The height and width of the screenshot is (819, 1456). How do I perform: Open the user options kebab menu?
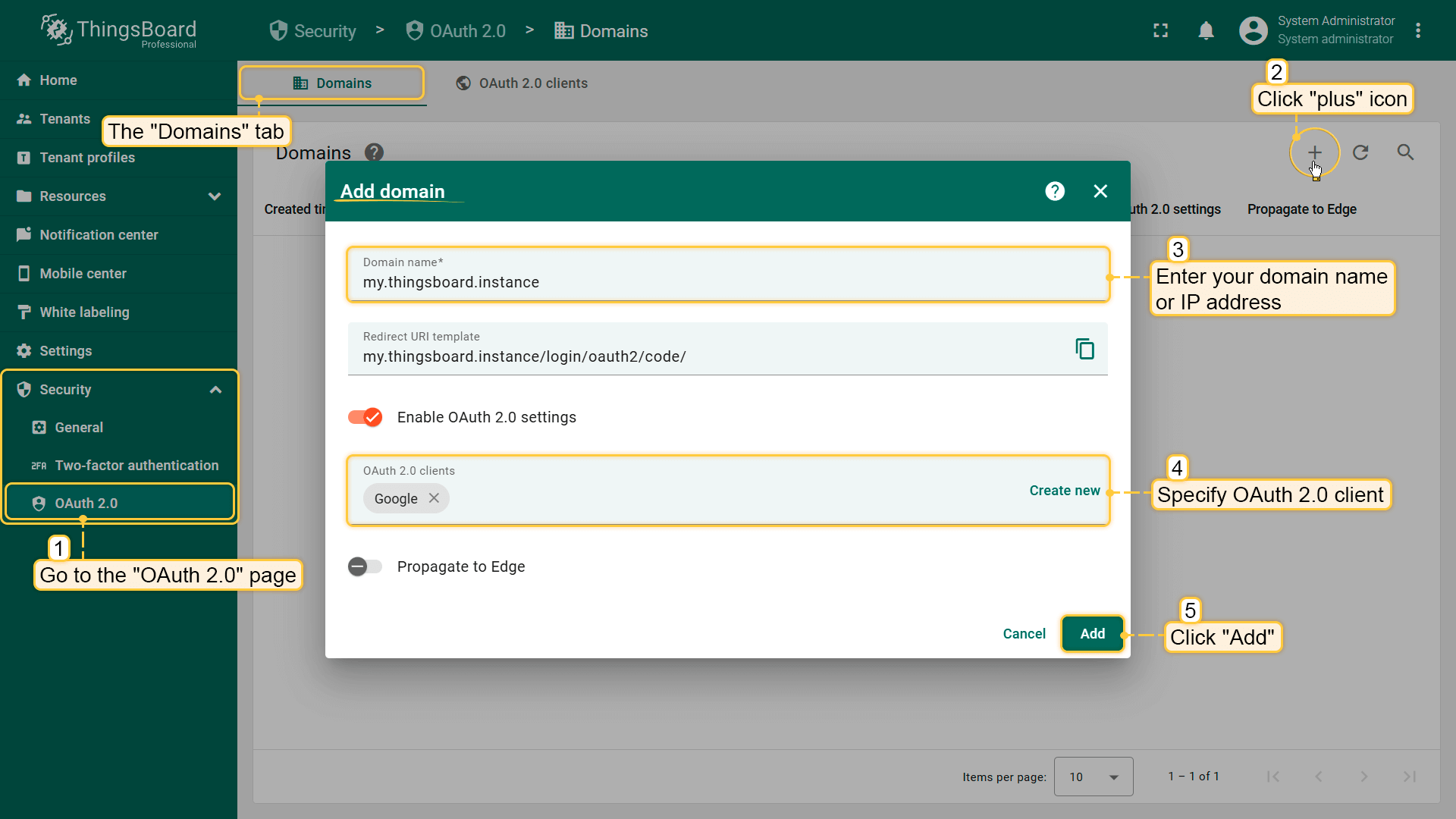click(1418, 31)
